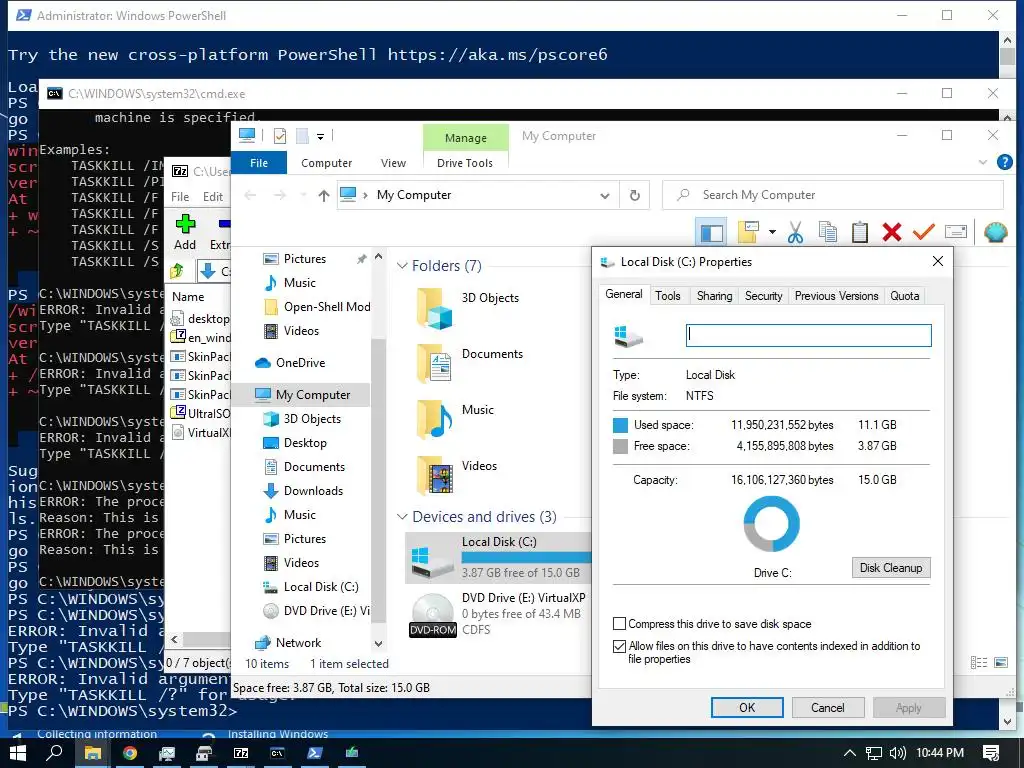Open recent locations dropdown arrow
The width and height of the screenshot is (1024, 768).
click(303, 195)
